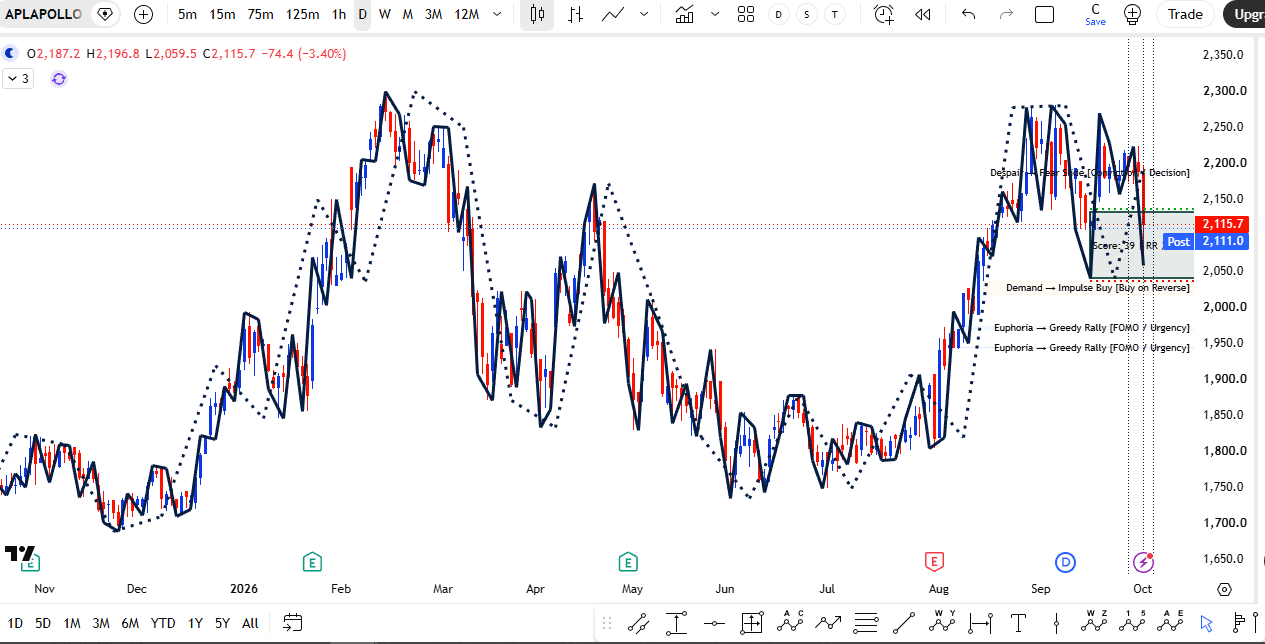Choose the line chart style icon
Image resolution: width=1265 pixels, height=644 pixels.
[614, 14]
